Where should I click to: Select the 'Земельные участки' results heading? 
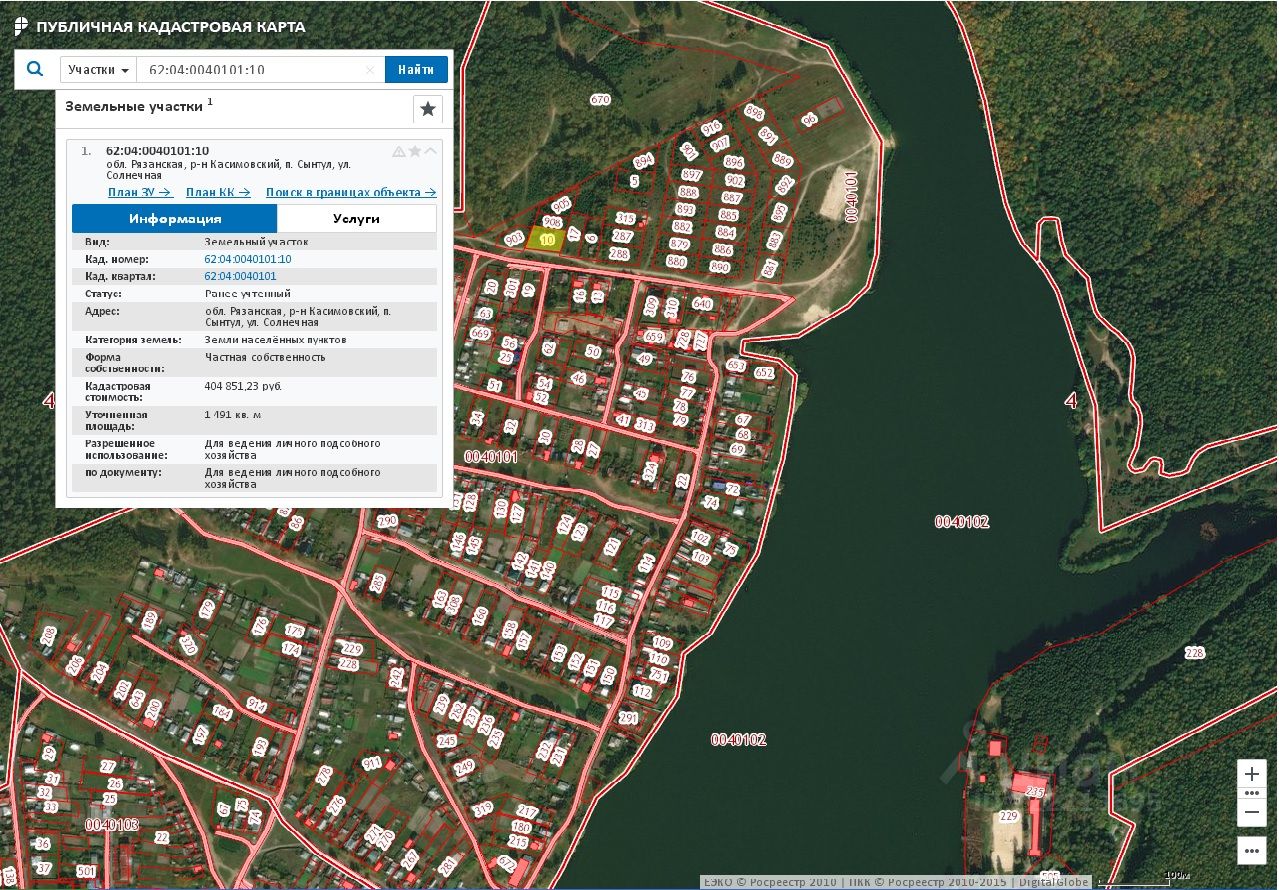click(135, 106)
